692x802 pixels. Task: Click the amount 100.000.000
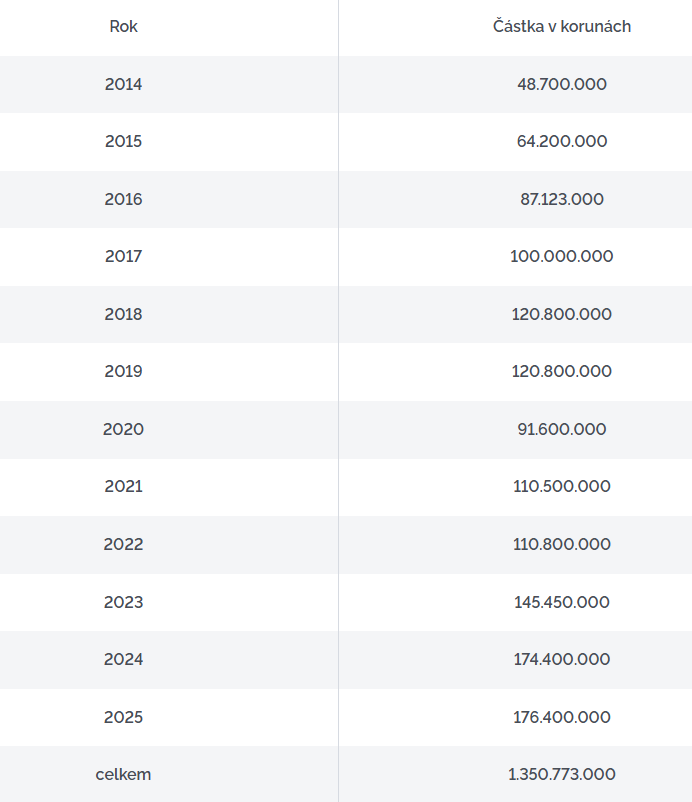tap(562, 256)
